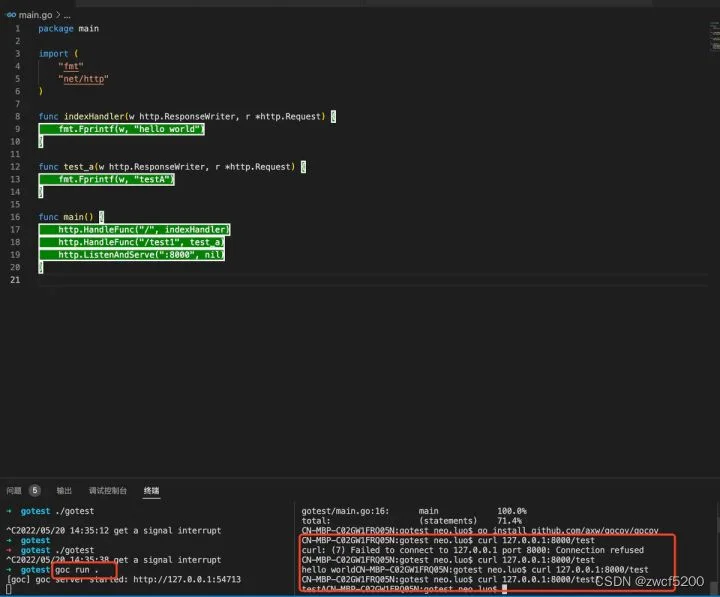
Task: Click the 'goc run .' command in left terminal
Action: 77,570
